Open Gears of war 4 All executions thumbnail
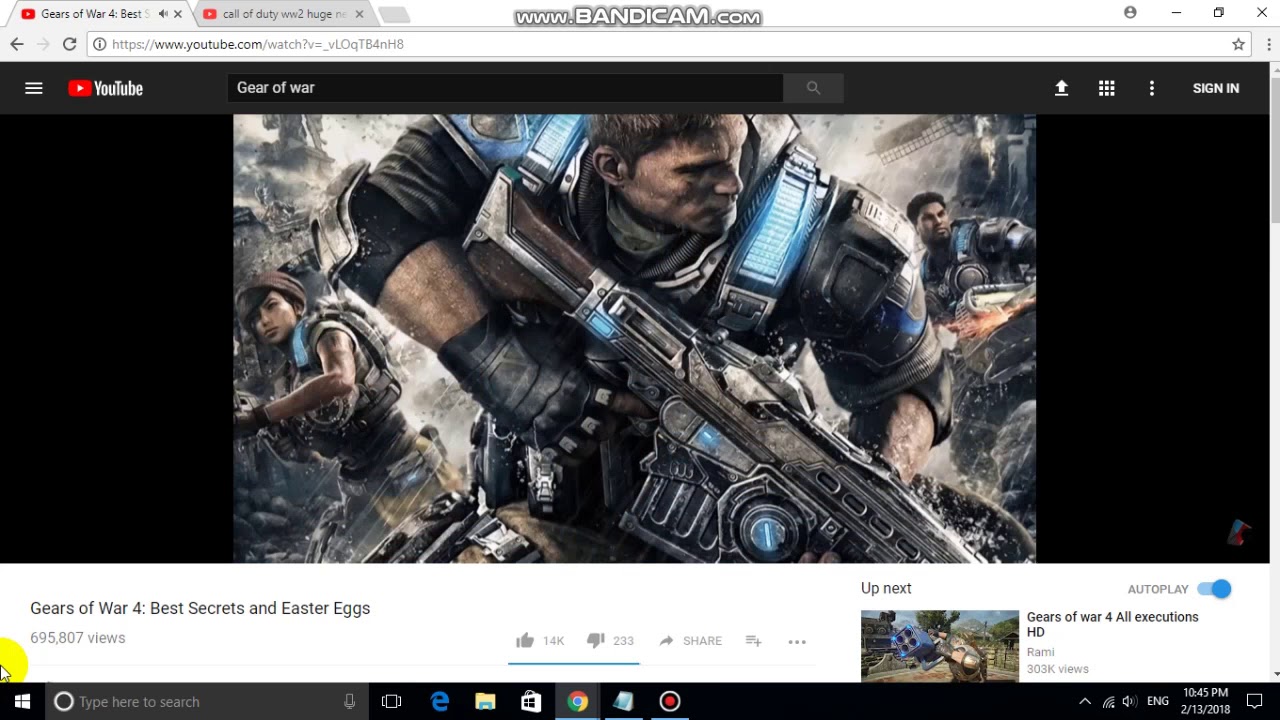Image resolution: width=1280 pixels, height=720 pixels. tap(940, 646)
